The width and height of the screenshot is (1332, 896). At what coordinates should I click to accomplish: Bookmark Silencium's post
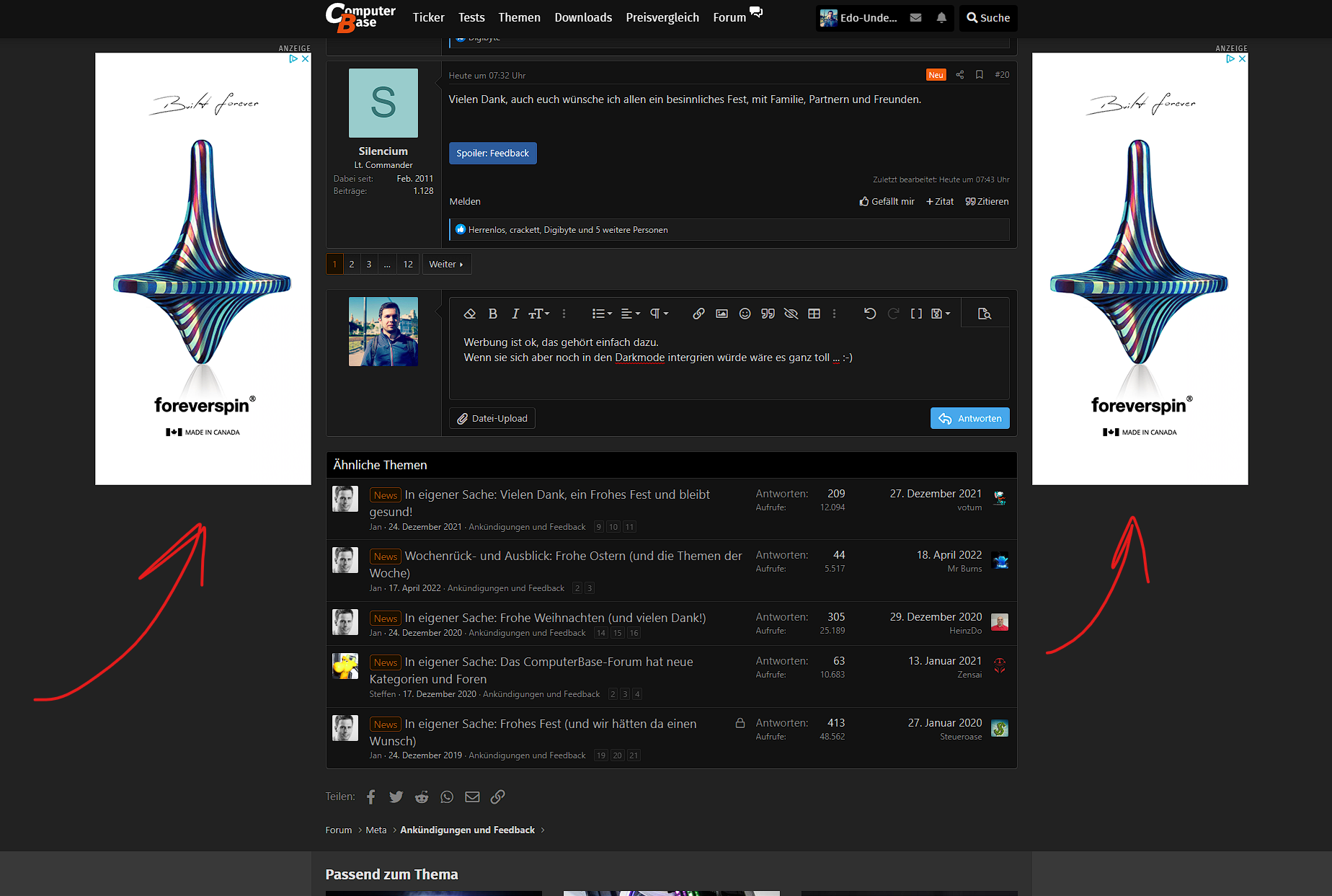tap(979, 74)
